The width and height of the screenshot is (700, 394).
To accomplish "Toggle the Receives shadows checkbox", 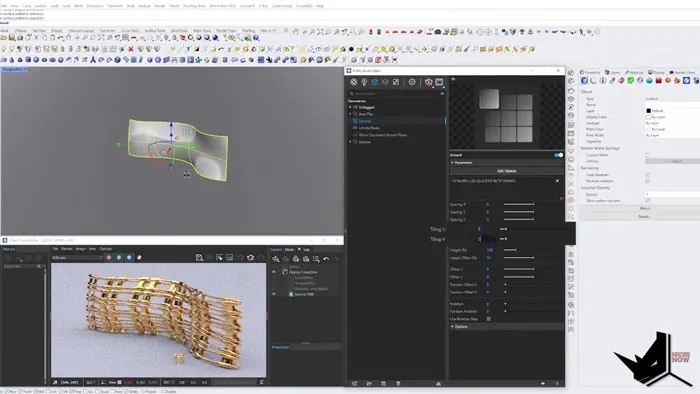I will pyautogui.click(x=648, y=181).
